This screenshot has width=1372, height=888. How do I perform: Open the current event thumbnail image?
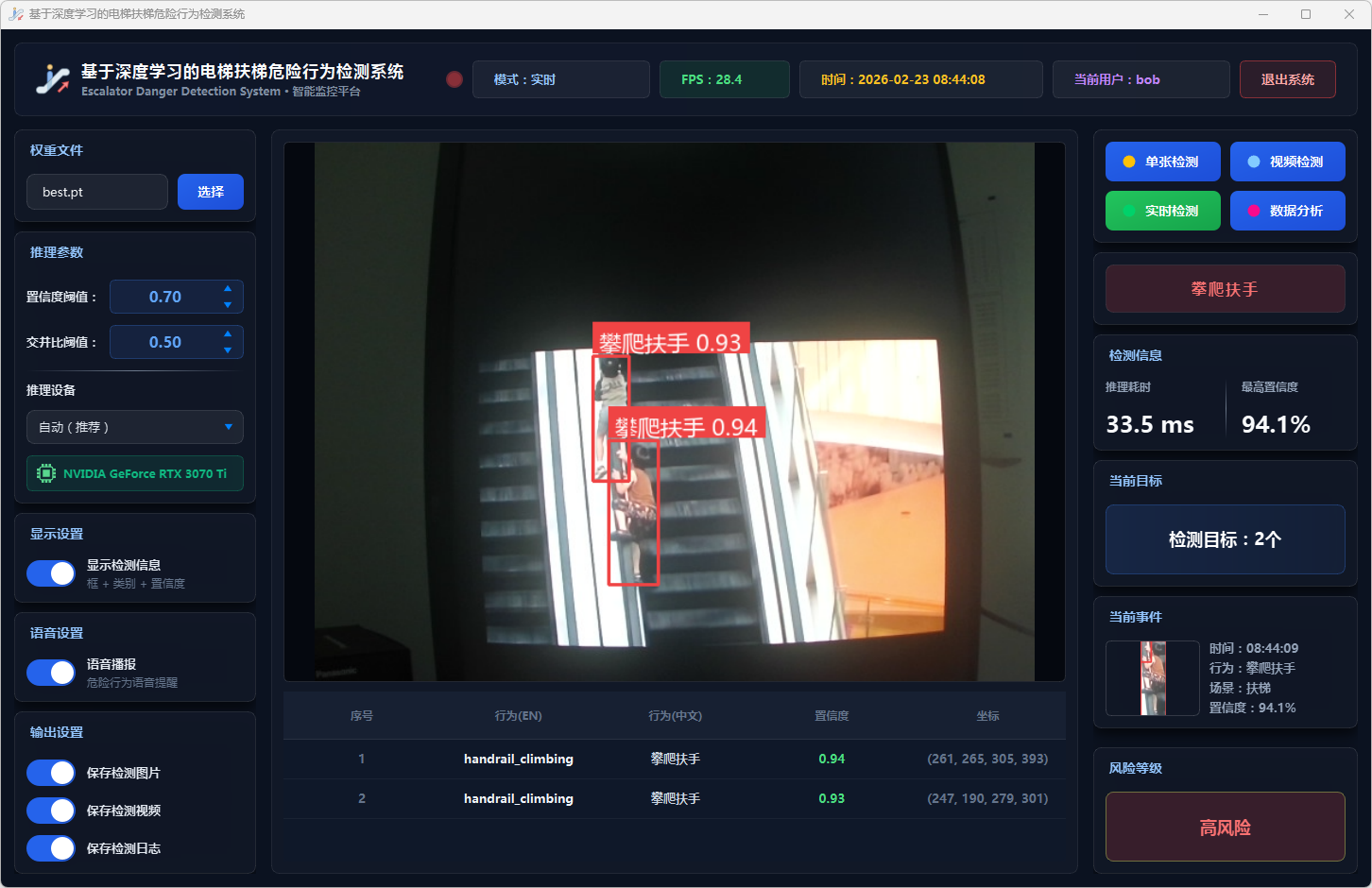pos(1152,678)
